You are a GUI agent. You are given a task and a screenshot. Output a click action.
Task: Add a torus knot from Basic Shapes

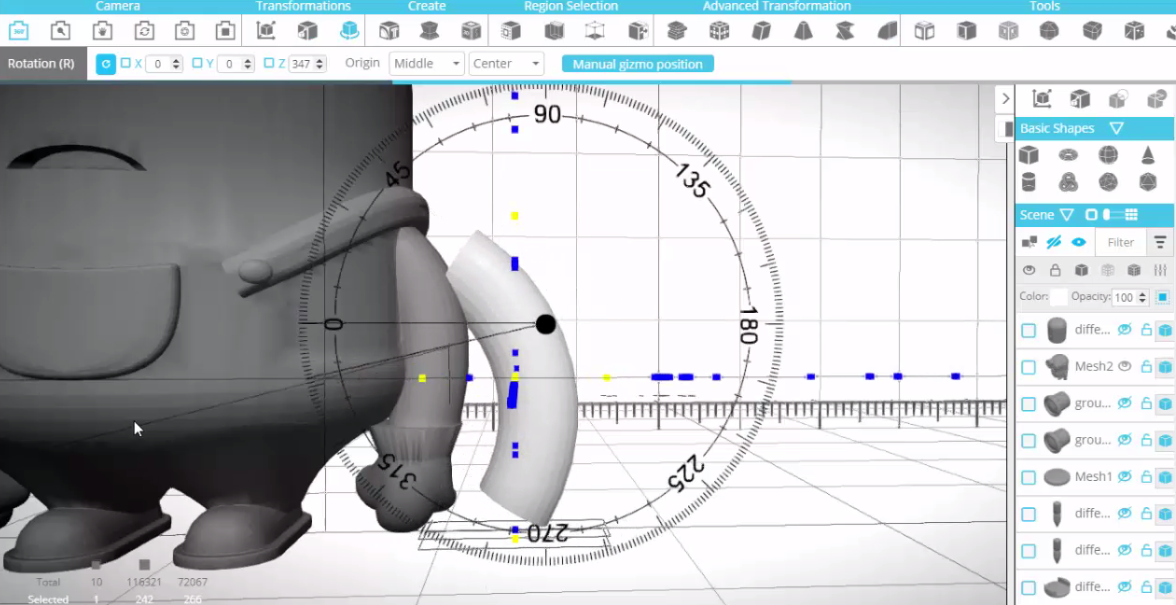click(x=1068, y=181)
